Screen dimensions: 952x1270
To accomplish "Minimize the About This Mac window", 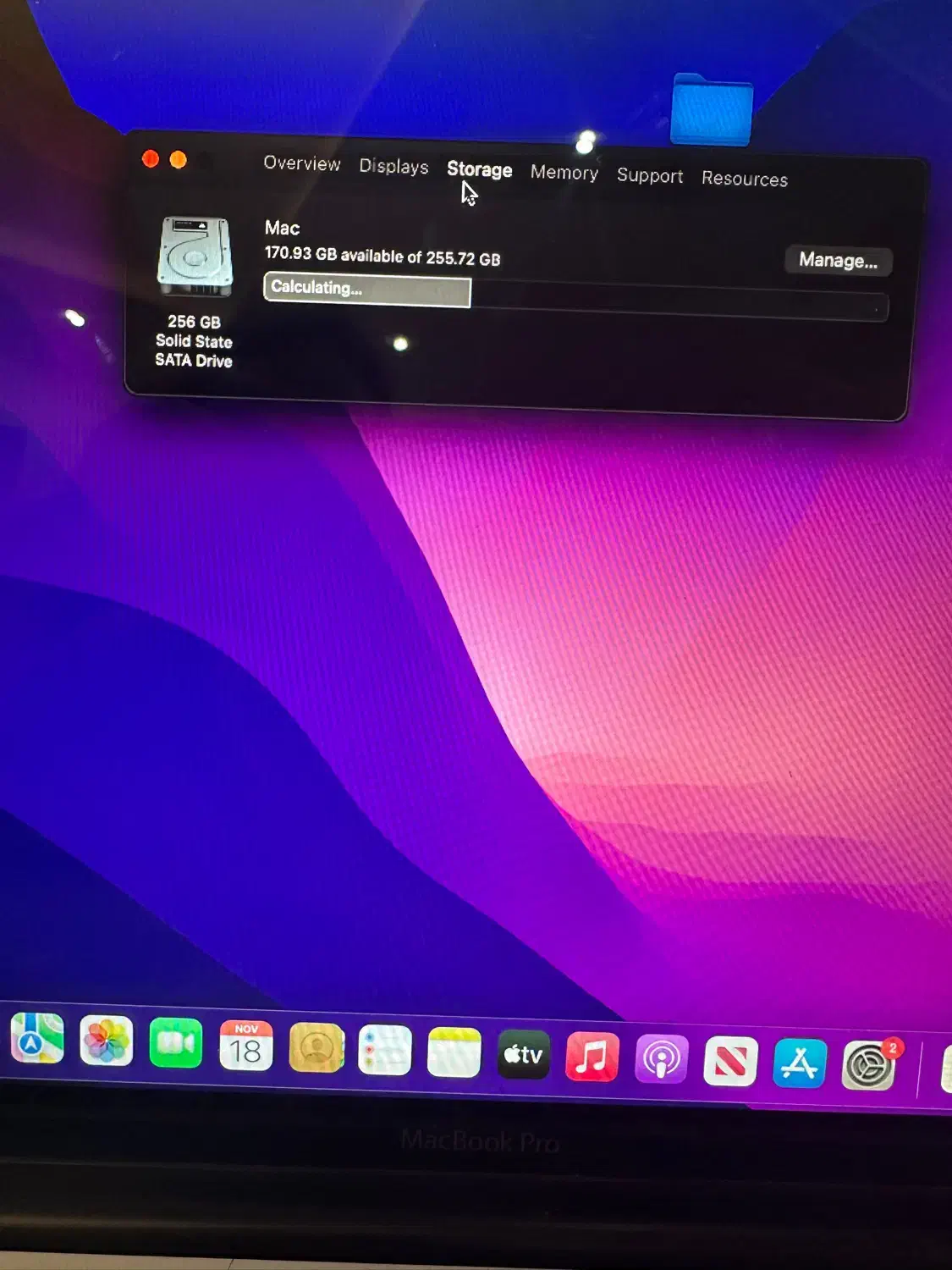I will (x=178, y=160).
